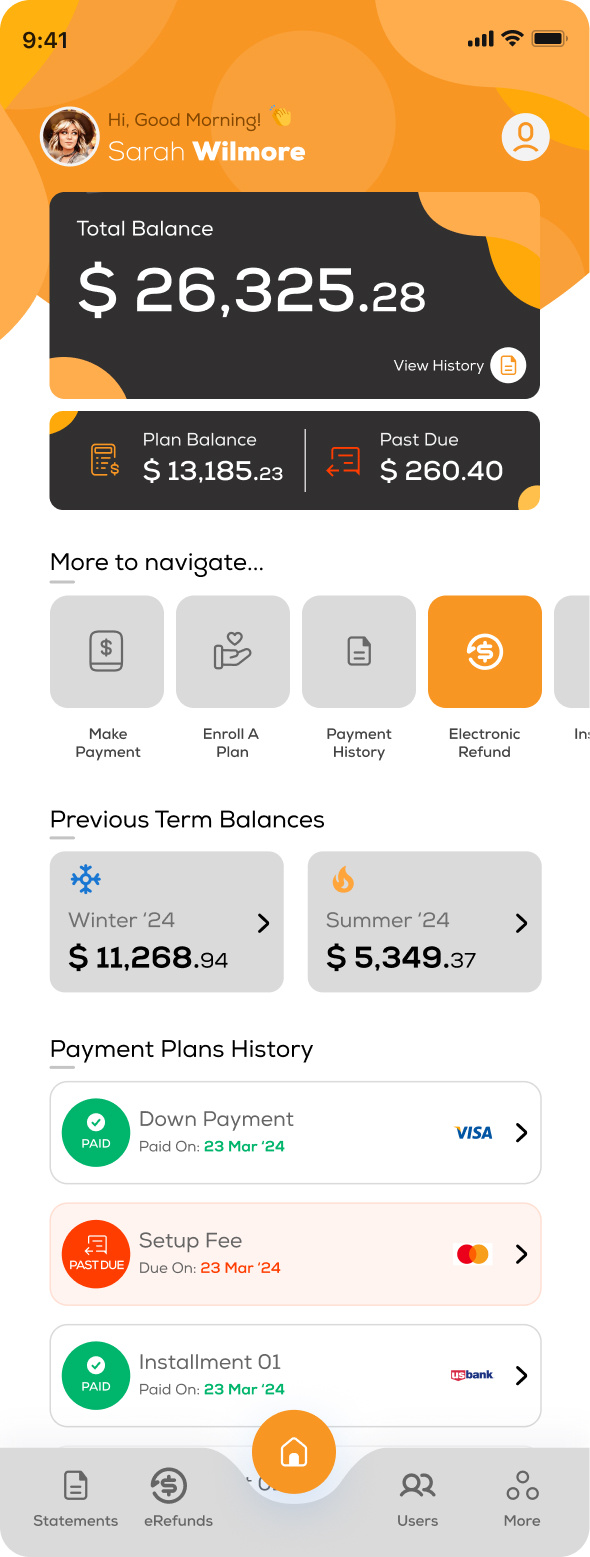
Task: Expand the Summer '24 balance details
Action: (521, 923)
